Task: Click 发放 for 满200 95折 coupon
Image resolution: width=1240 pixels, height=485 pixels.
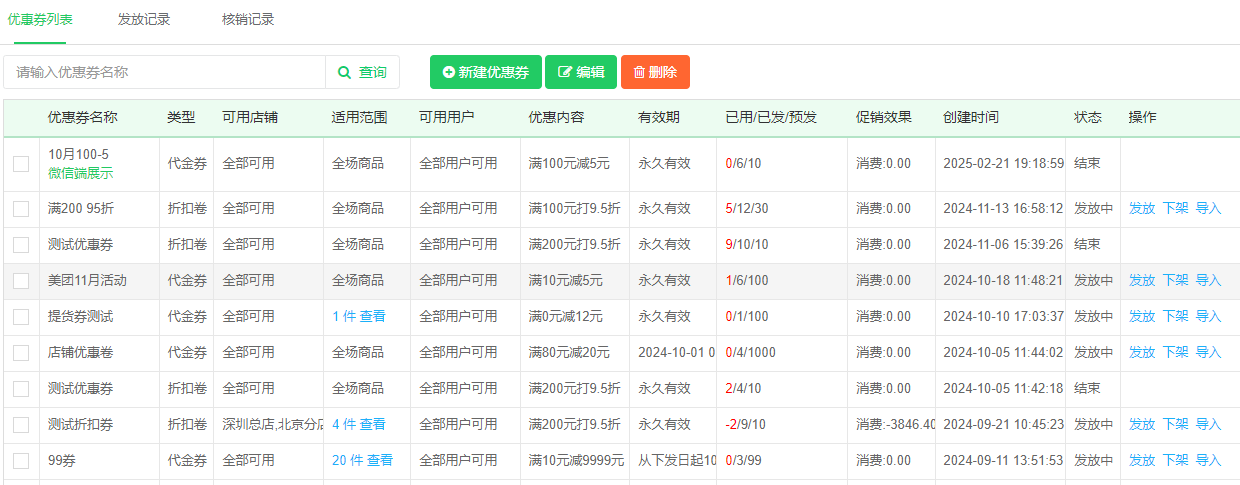Action: click(1142, 209)
